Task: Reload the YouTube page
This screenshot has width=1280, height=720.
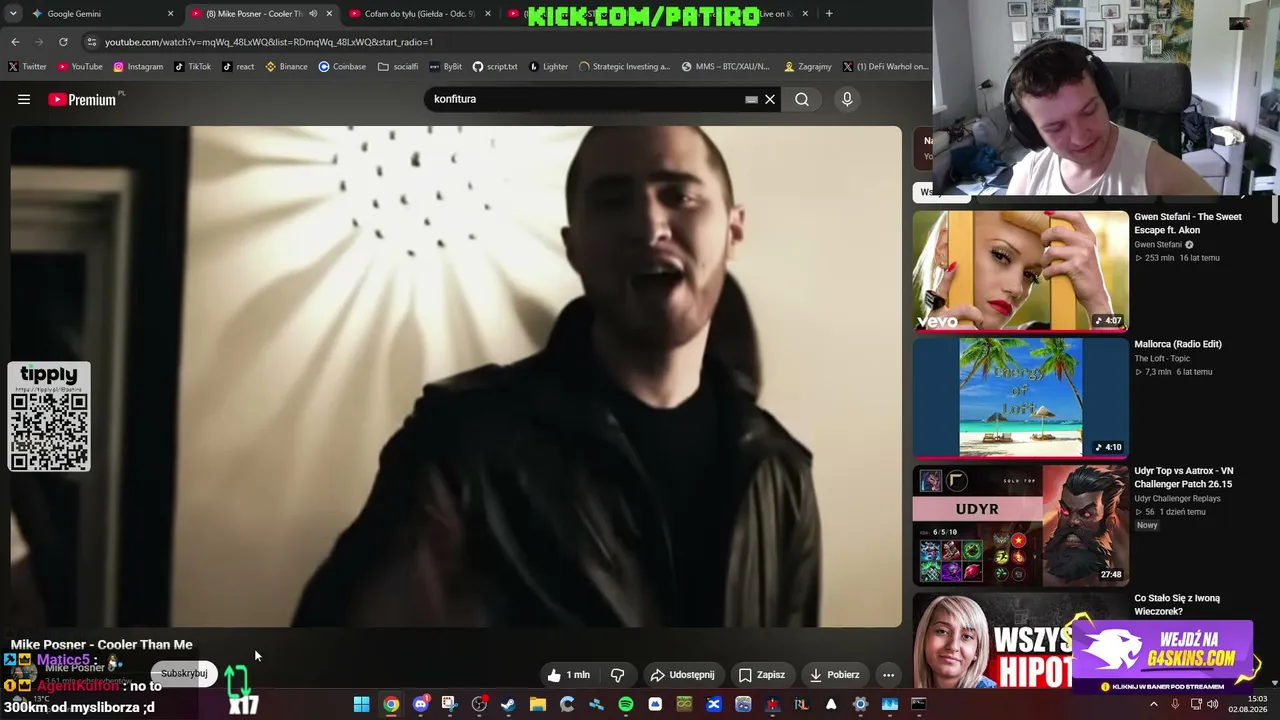Action: click(x=63, y=42)
